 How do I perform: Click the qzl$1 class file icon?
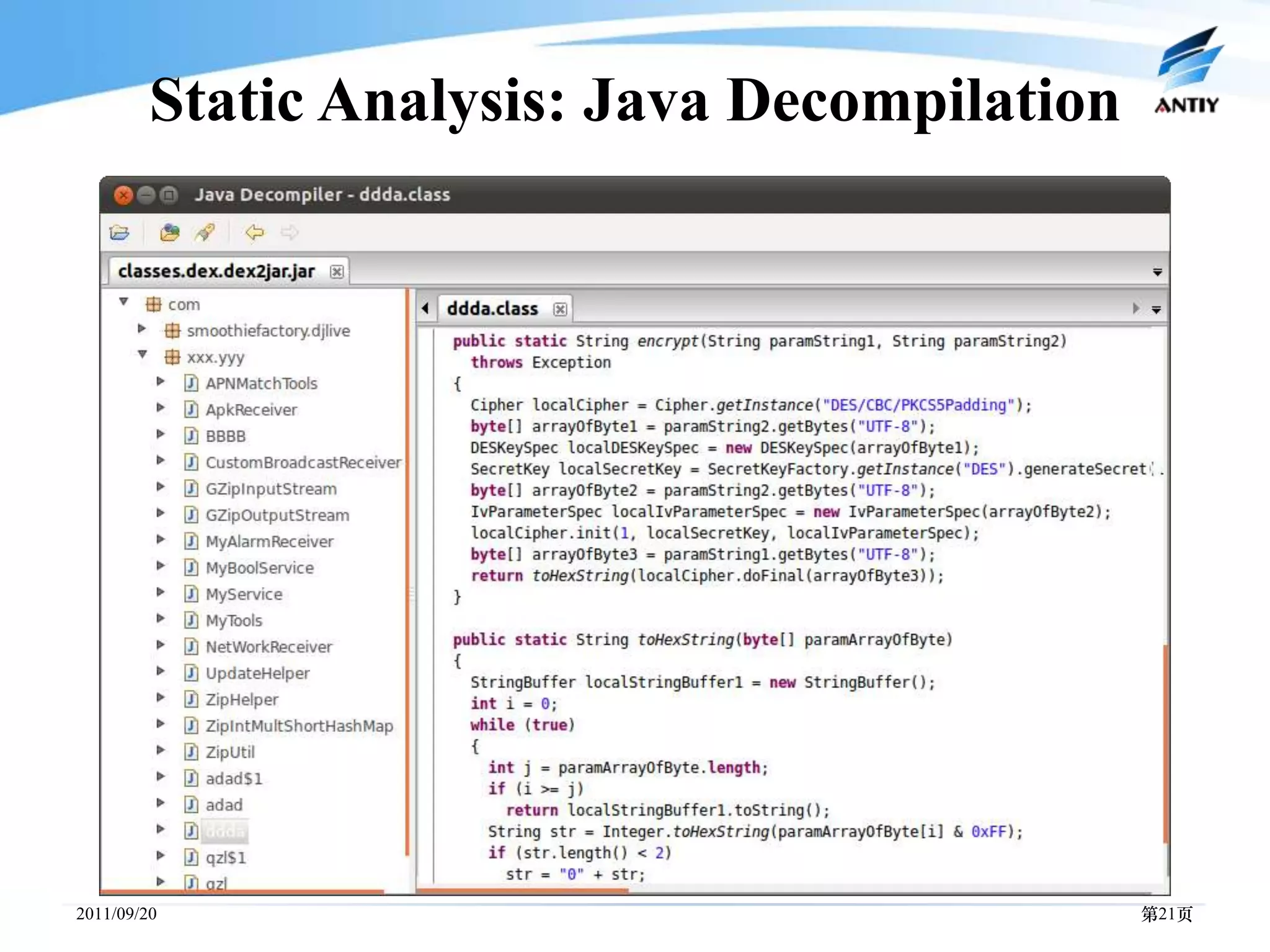click(x=191, y=857)
